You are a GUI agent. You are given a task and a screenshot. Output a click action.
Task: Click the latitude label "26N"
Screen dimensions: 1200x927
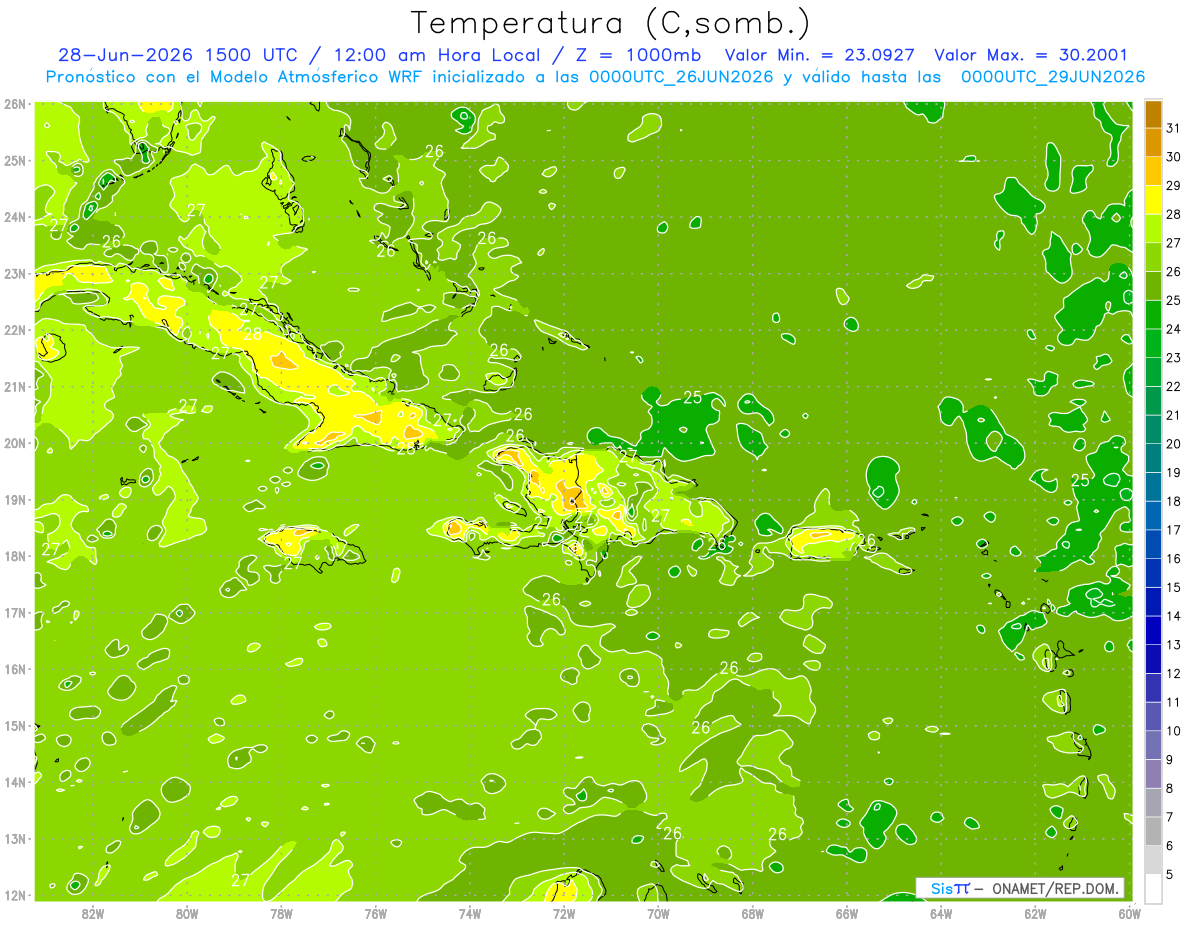[x=15, y=104]
